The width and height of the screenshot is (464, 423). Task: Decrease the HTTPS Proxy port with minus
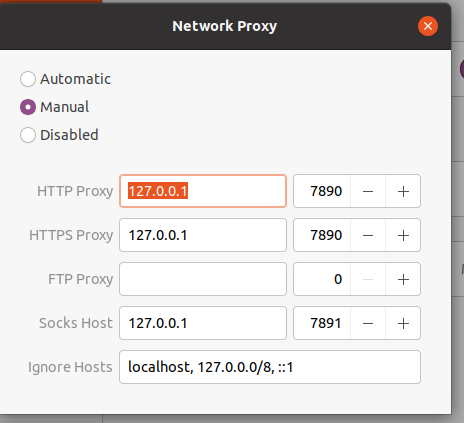368,235
